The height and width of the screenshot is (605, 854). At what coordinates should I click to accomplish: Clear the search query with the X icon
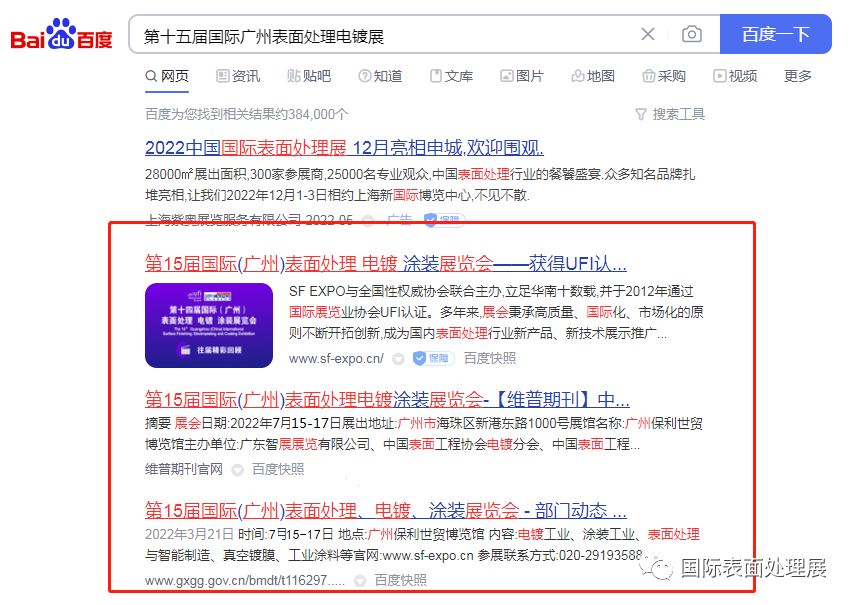click(648, 33)
